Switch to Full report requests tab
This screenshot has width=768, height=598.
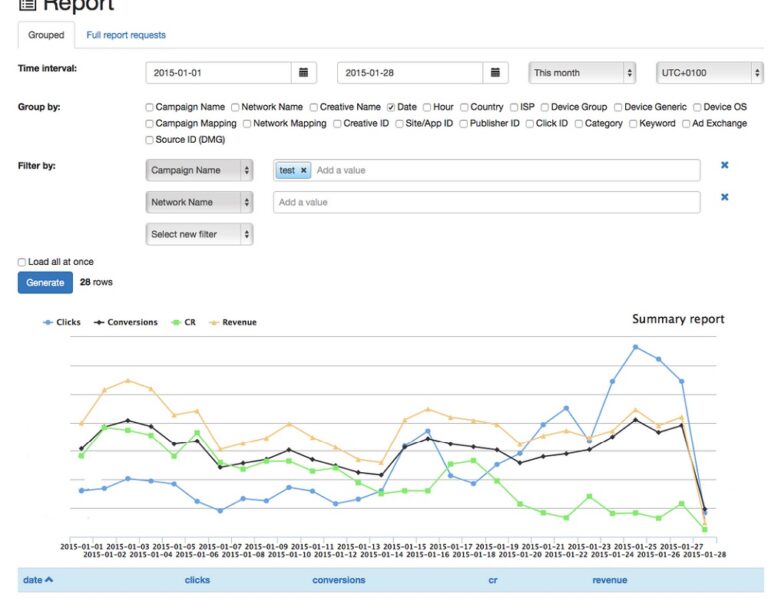click(126, 35)
